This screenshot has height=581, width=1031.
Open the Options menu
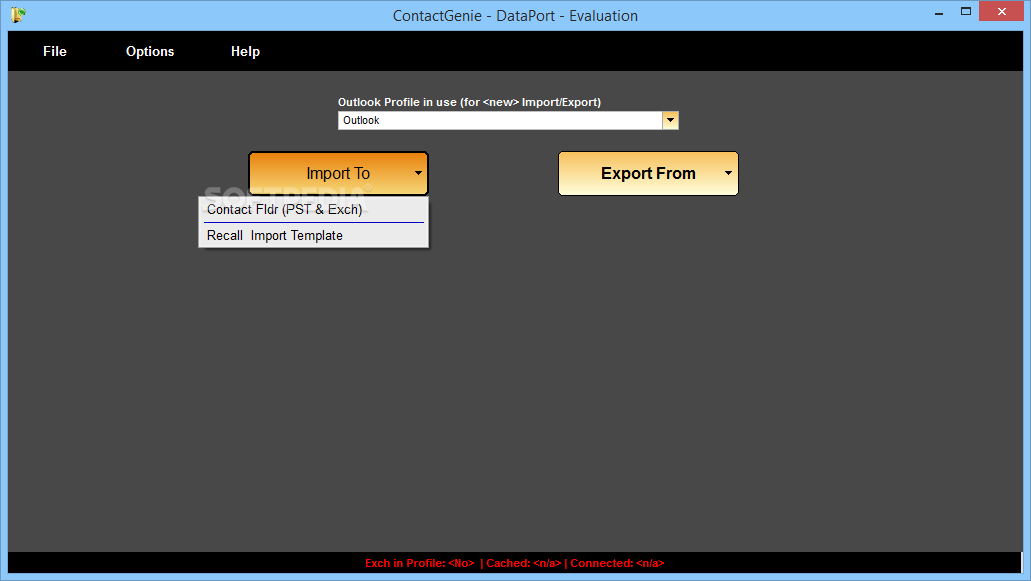point(150,51)
